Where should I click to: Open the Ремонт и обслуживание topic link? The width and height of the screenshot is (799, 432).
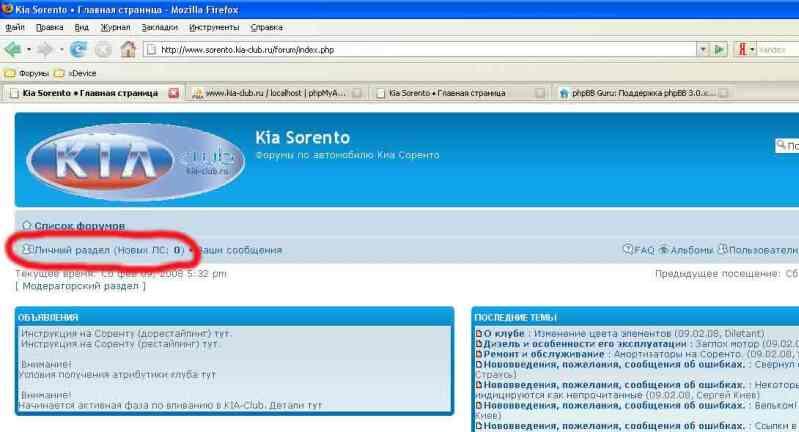tap(544, 354)
